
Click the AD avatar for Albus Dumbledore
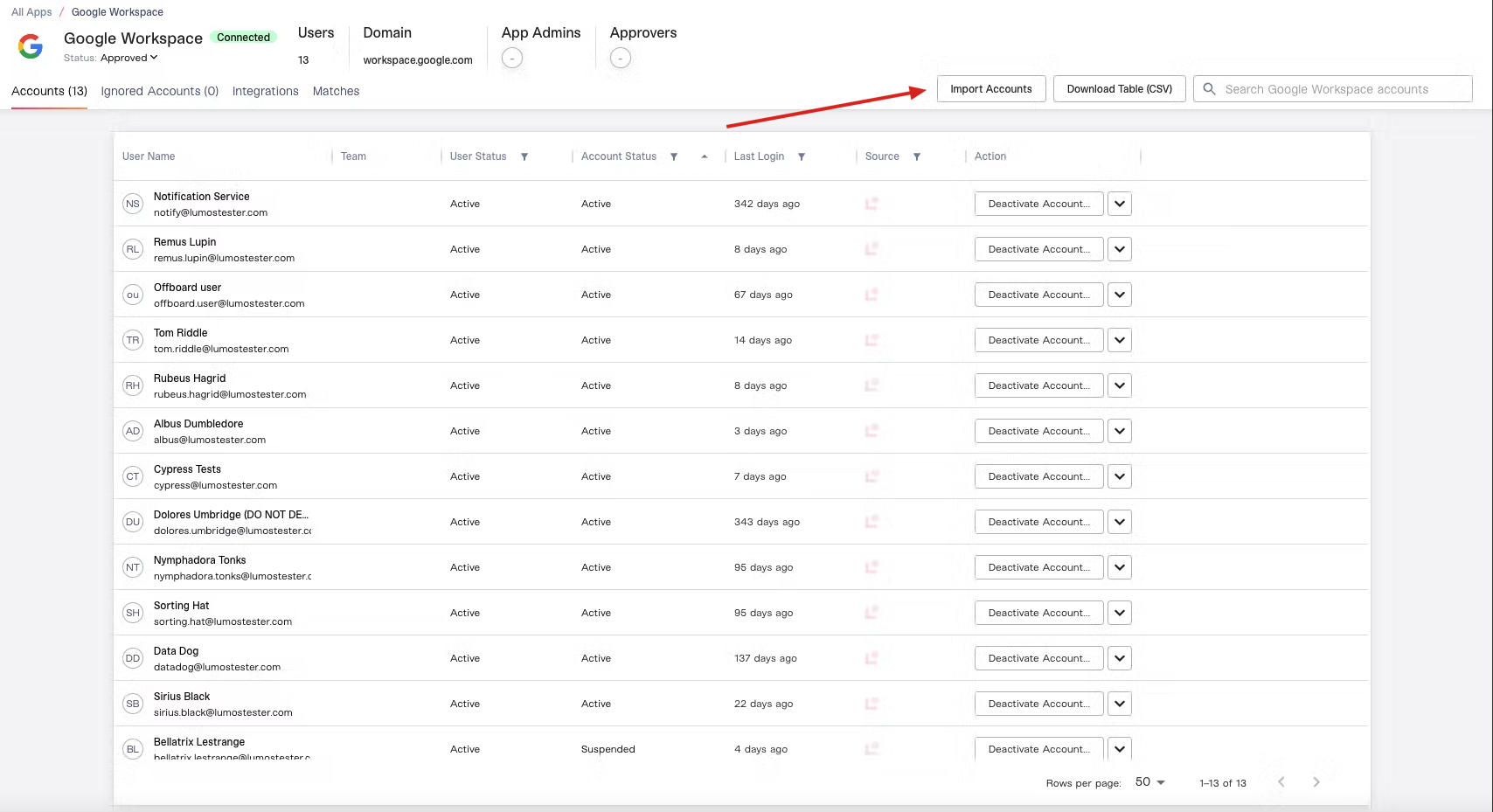(133, 431)
